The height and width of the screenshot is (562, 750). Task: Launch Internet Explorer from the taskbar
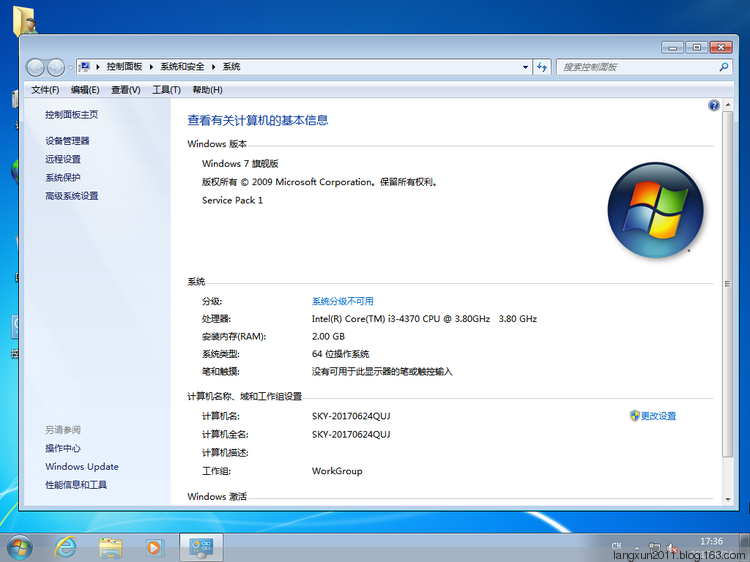click(x=66, y=547)
